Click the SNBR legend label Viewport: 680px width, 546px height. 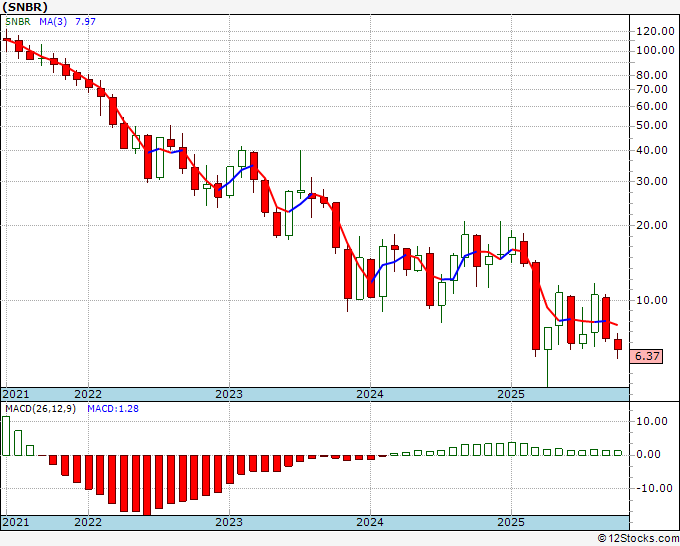tap(18, 22)
